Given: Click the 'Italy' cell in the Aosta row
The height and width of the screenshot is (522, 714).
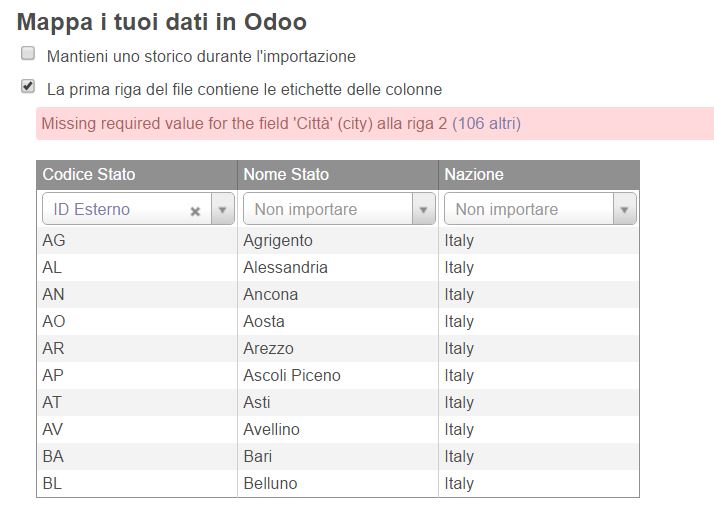Looking at the screenshot, I should tap(459, 321).
